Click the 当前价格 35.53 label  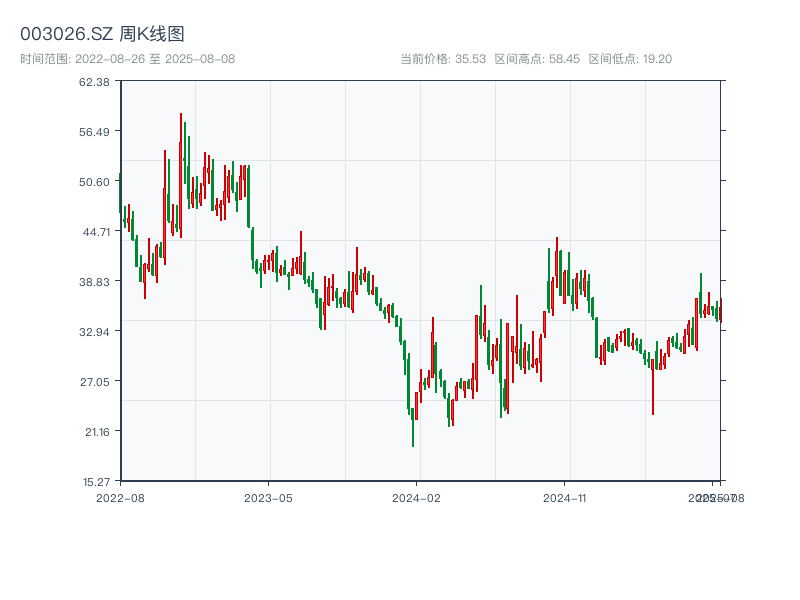[x=443, y=59]
